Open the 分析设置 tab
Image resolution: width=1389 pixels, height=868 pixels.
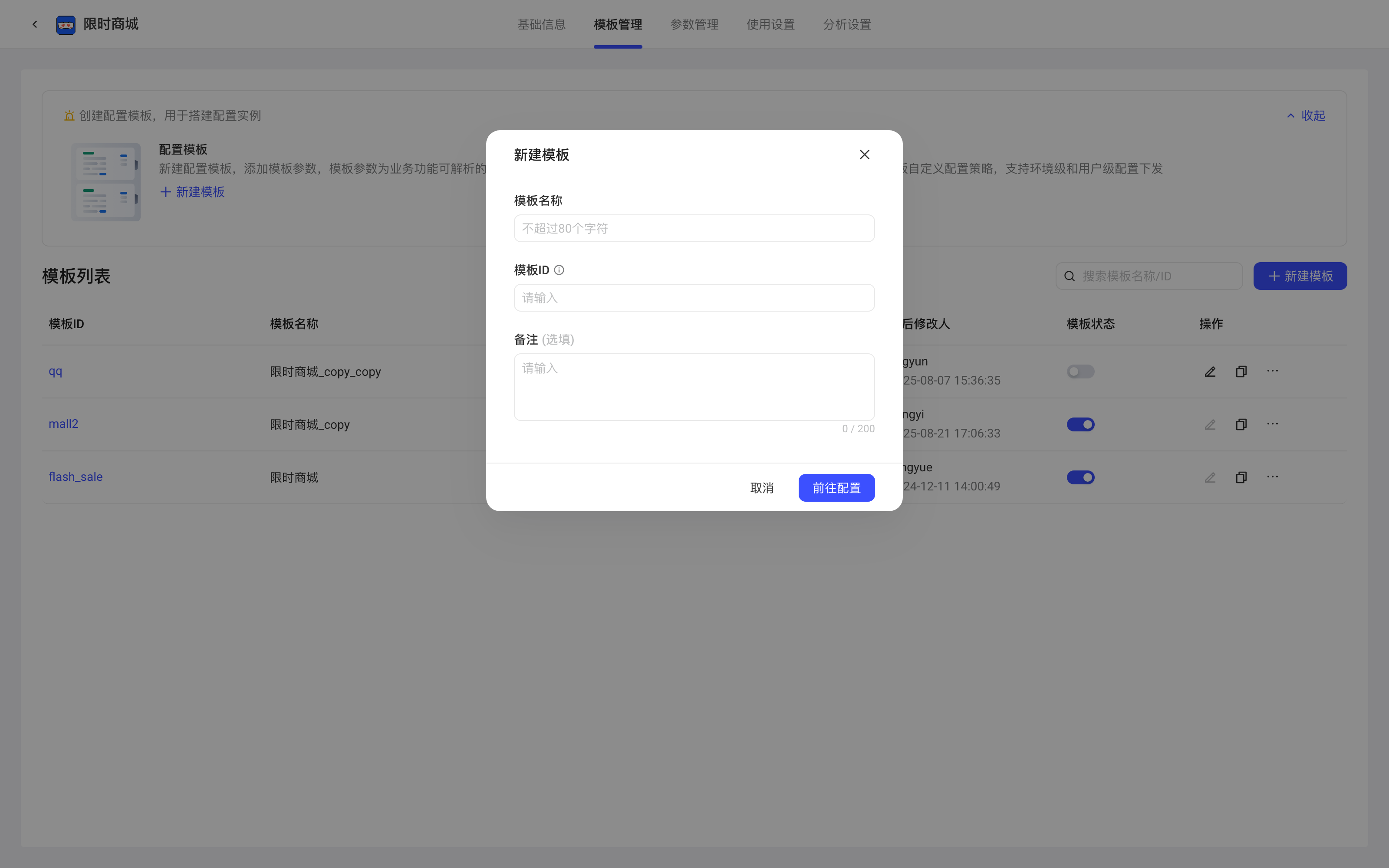(x=846, y=24)
